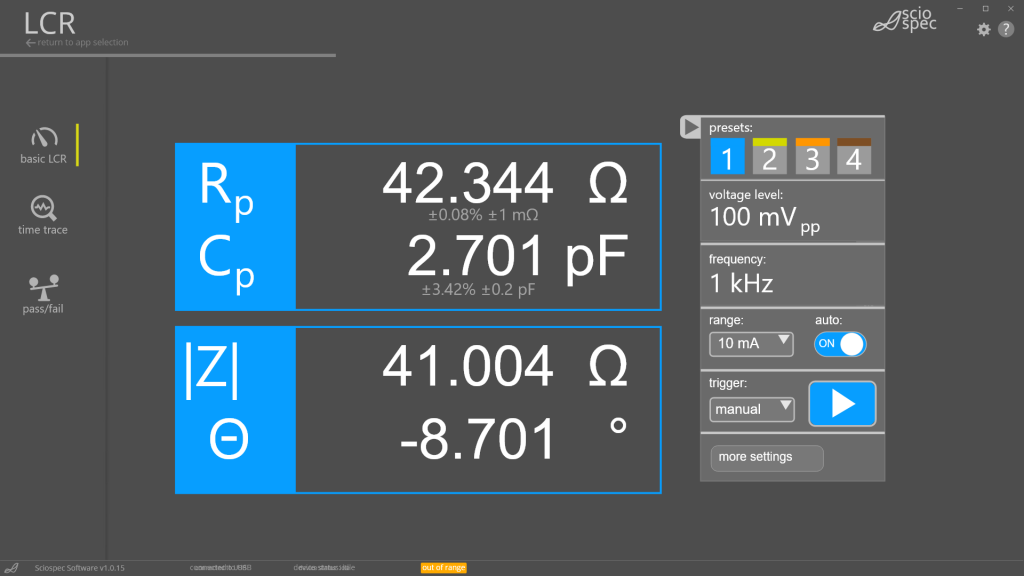Select brown preset 4
The image size is (1024, 576).
point(854,157)
